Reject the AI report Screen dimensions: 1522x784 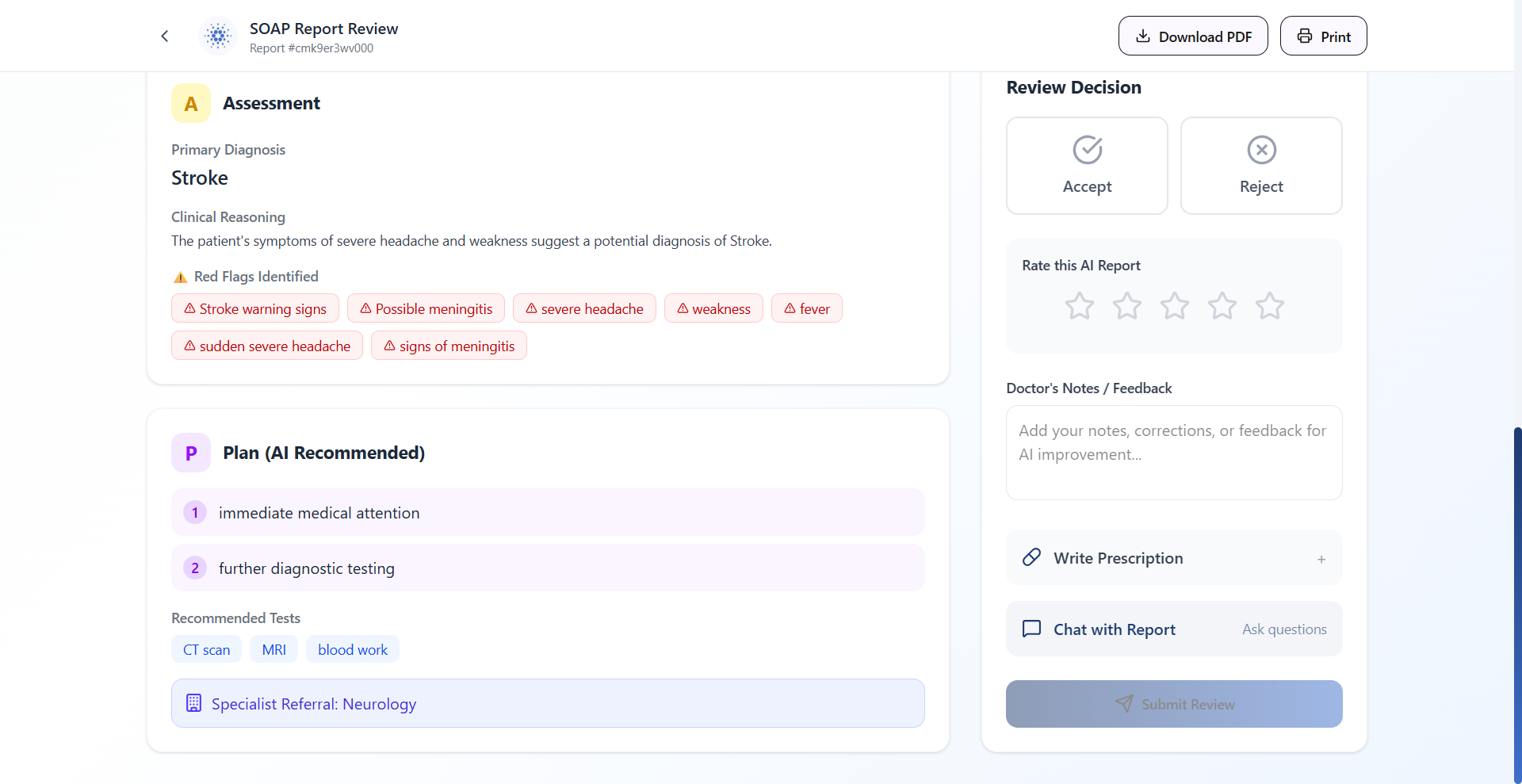pyautogui.click(x=1261, y=166)
